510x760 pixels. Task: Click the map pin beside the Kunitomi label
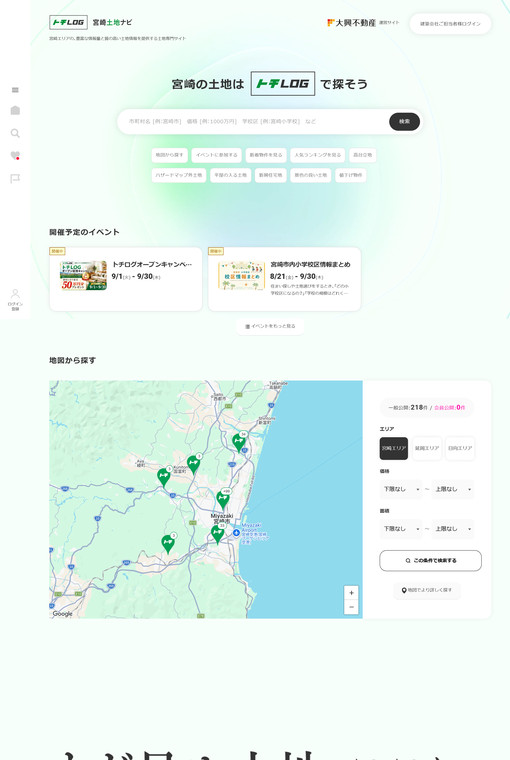193,464
